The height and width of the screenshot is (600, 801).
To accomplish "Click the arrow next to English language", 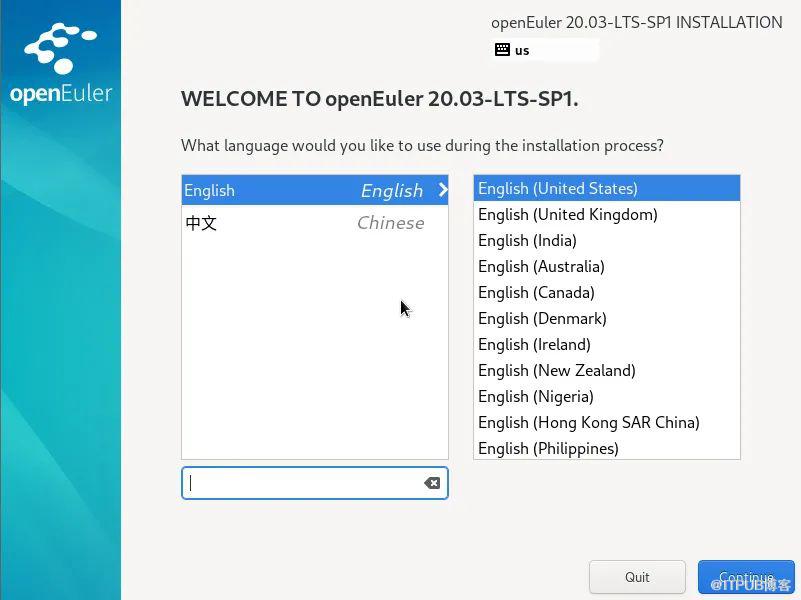I will [x=442, y=190].
